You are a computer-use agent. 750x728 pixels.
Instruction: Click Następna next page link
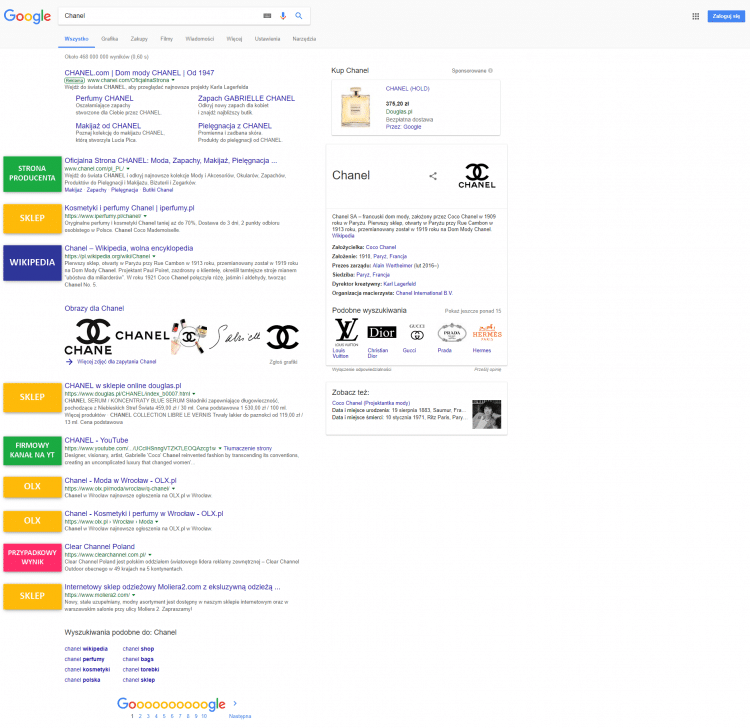[240, 716]
